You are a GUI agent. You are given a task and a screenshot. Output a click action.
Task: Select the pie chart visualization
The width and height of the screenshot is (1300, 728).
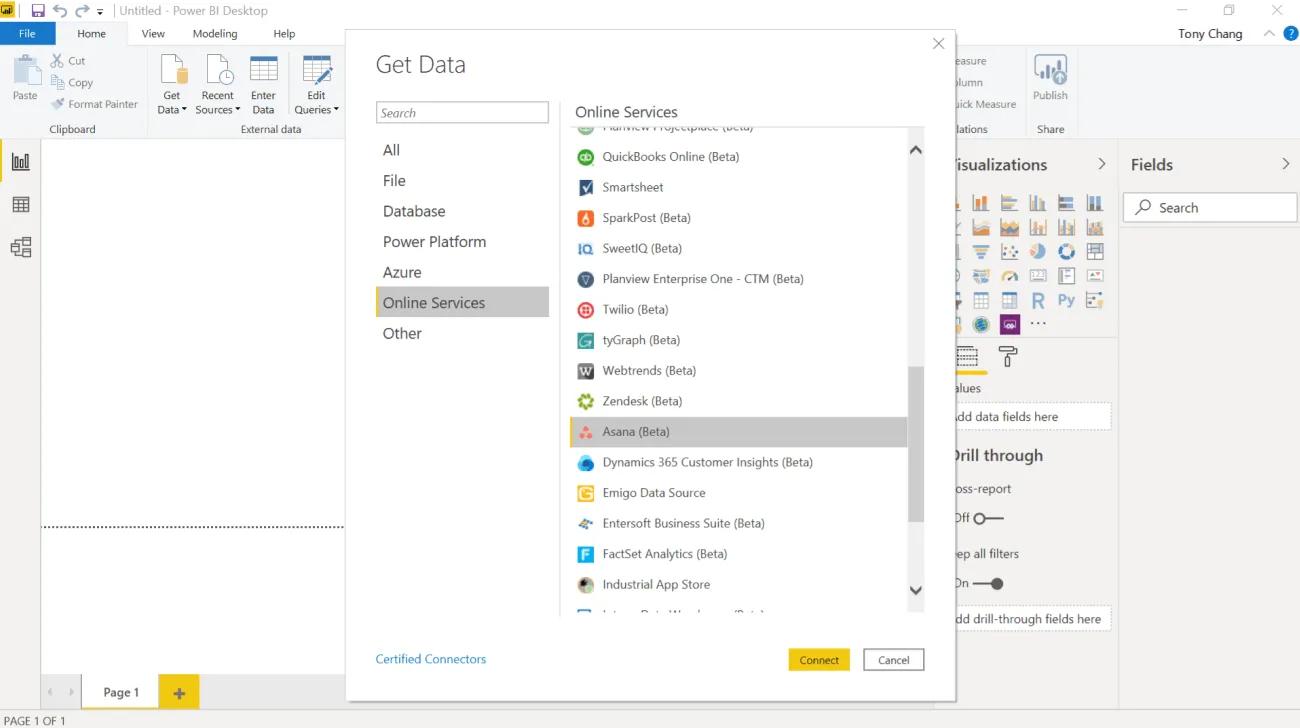coord(1037,251)
